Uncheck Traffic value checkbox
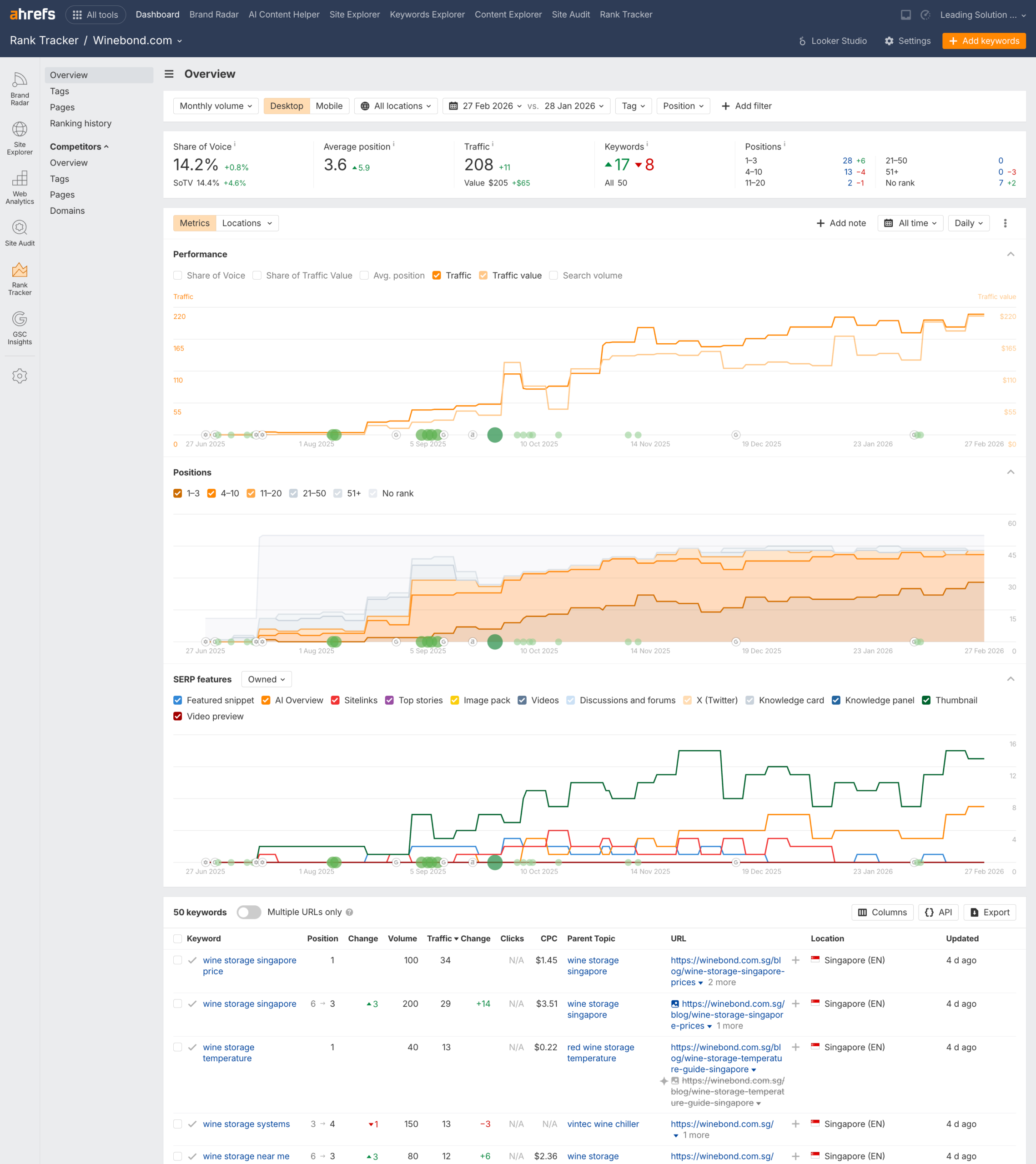Screen dimensions: 1036x1164 pyautogui.click(x=483, y=276)
